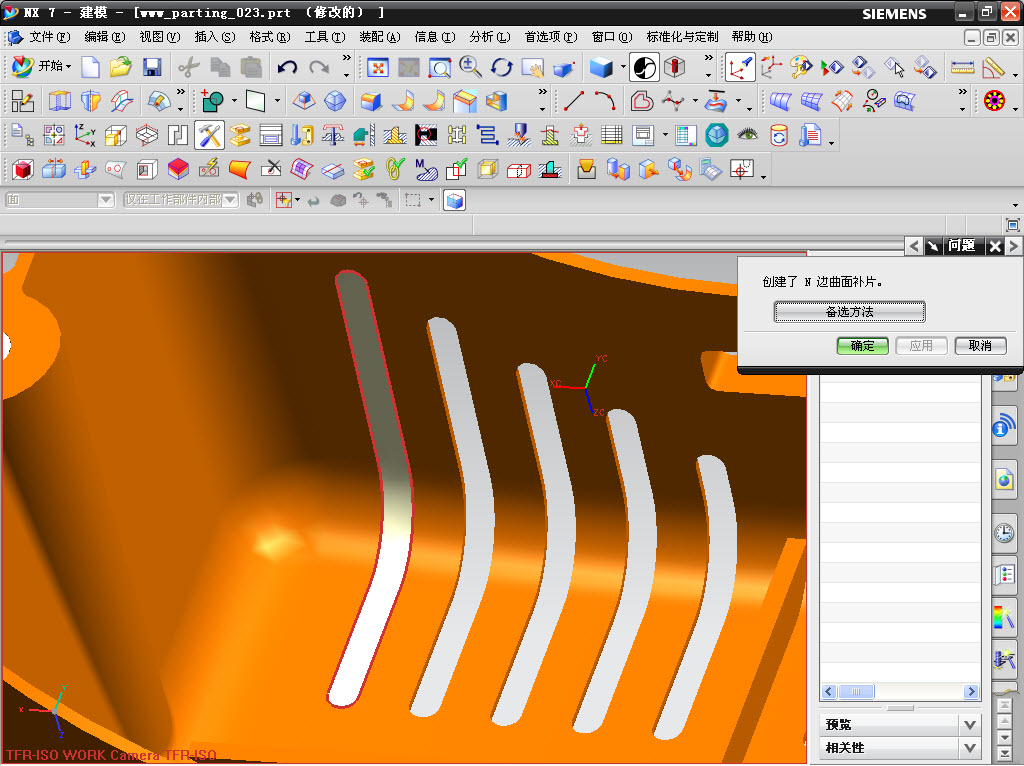Open the History clock sidebar tab
The height and width of the screenshot is (766, 1024).
[x=1004, y=533]
